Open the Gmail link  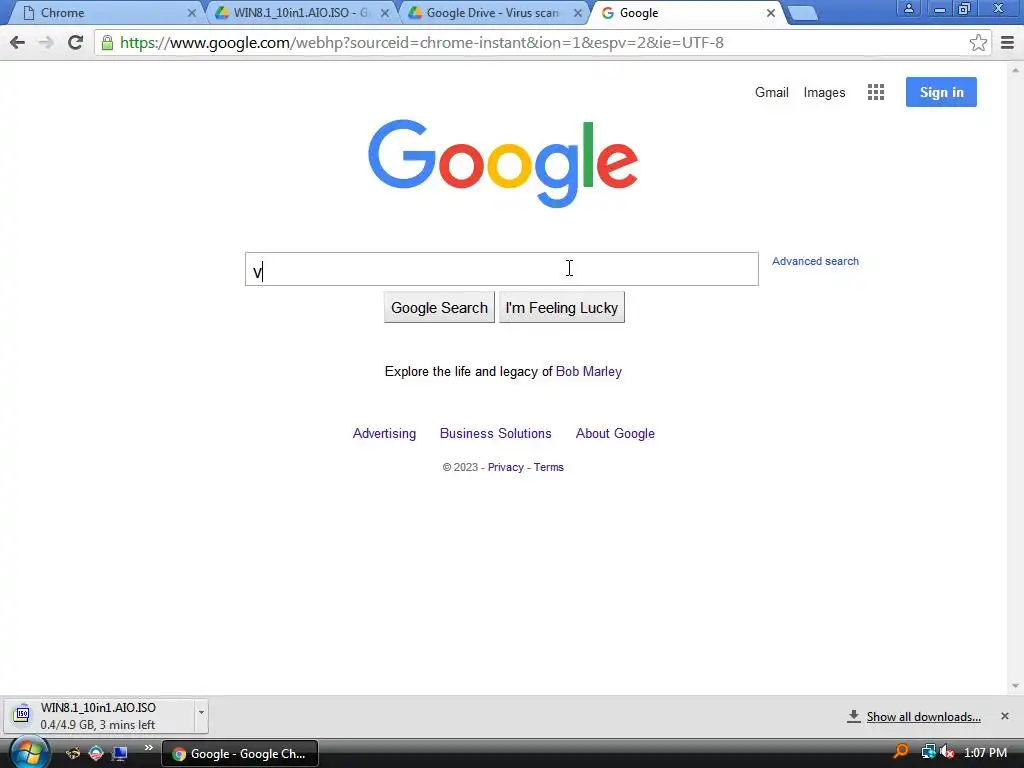pos(772,93)
